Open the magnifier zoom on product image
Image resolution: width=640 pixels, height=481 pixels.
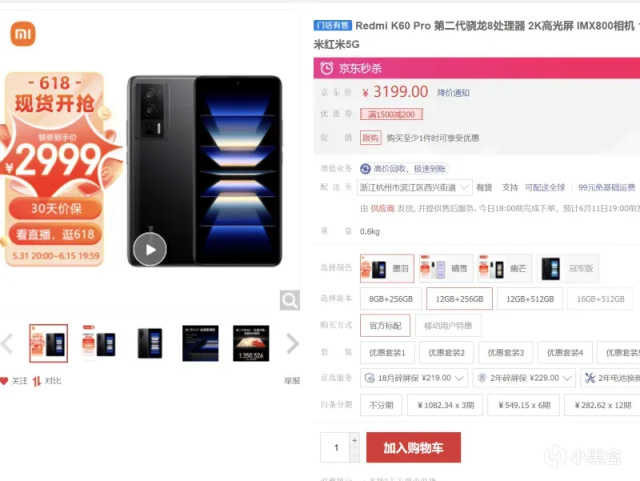(x=290, y=301)
